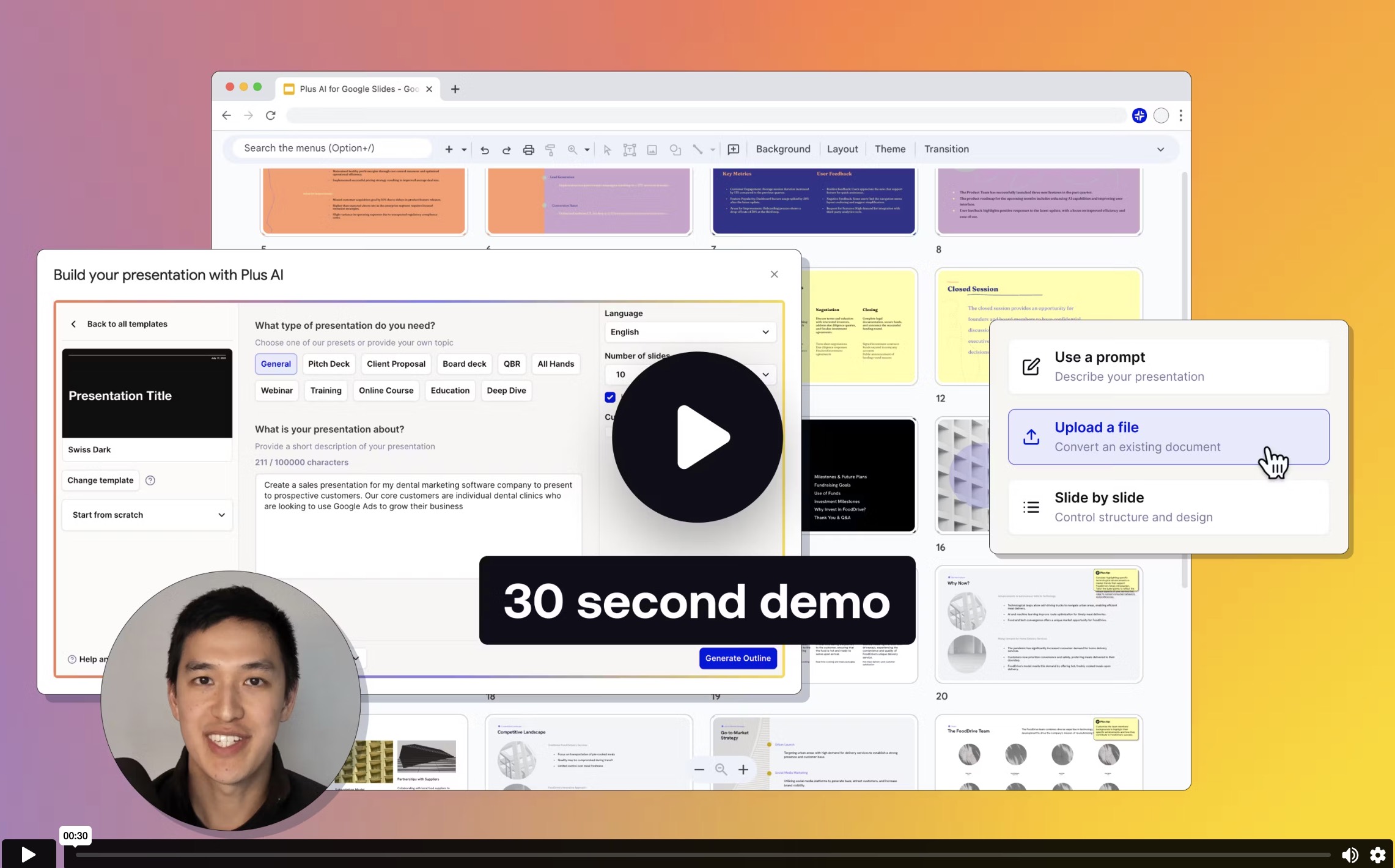Click the print icon in the toolbar

(x=528, y=149)
